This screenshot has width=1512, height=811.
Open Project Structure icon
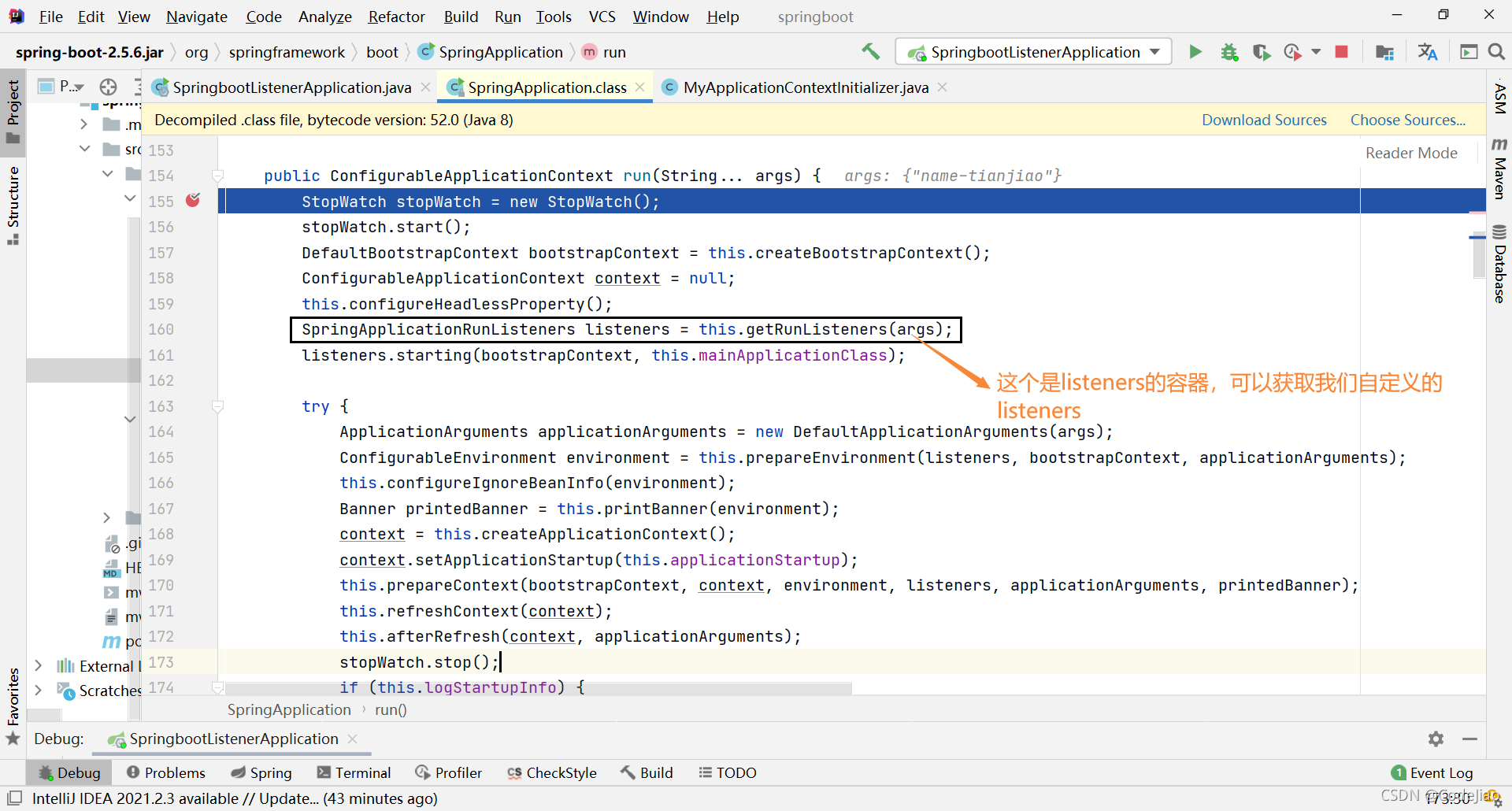point(1384,52)
